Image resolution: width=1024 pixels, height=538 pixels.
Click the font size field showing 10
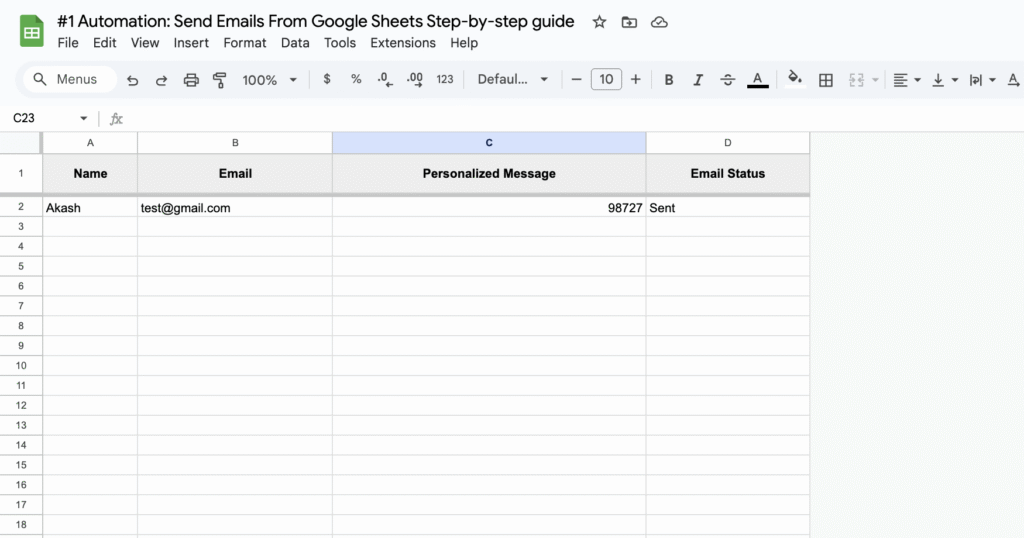[606, 79]
